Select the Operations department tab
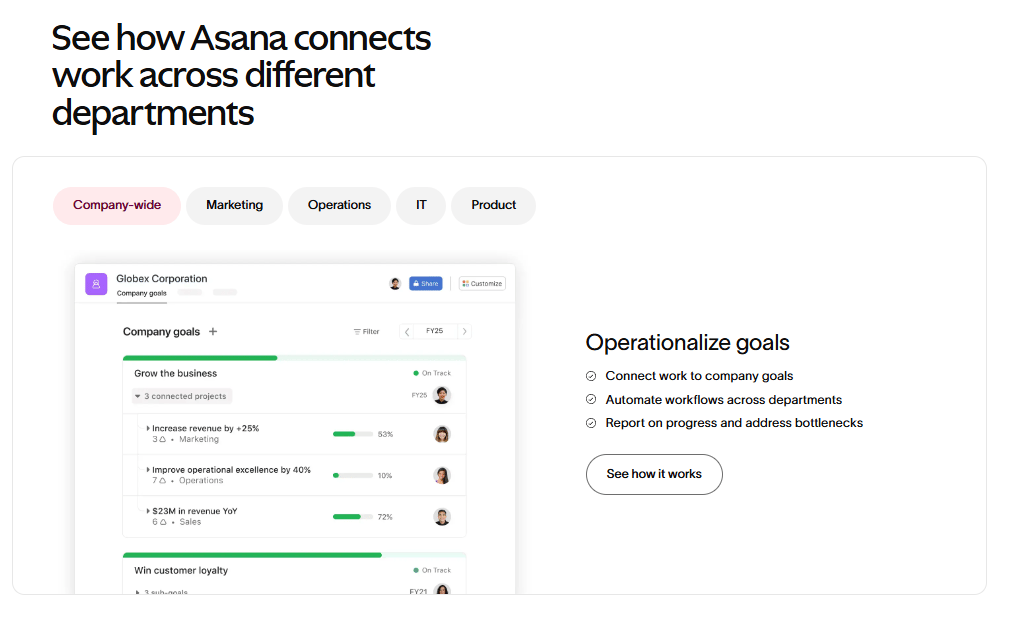Screen dimensions: 1012x630 339,206
